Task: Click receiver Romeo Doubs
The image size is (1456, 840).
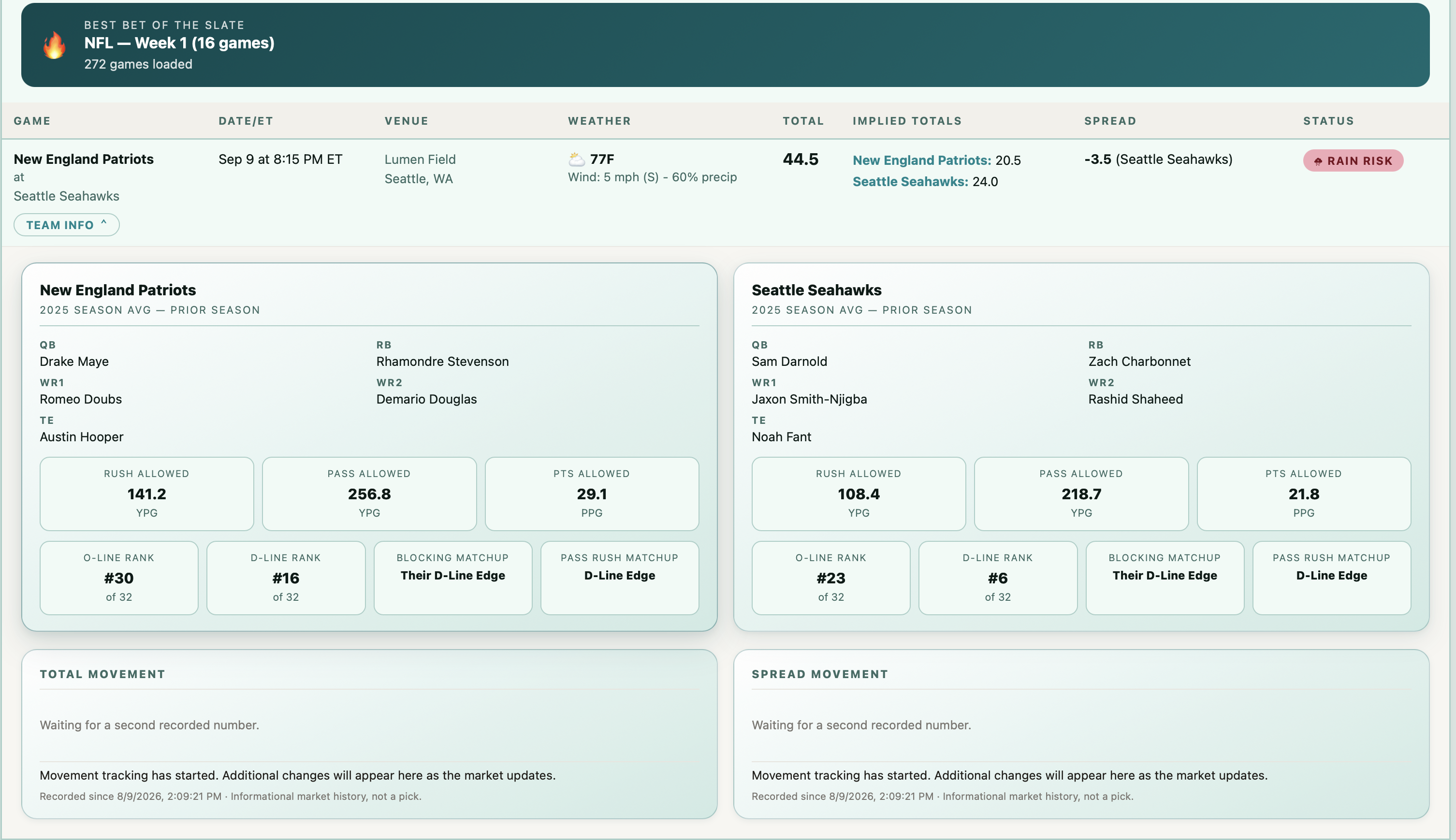Action: [x=81, y=399]
